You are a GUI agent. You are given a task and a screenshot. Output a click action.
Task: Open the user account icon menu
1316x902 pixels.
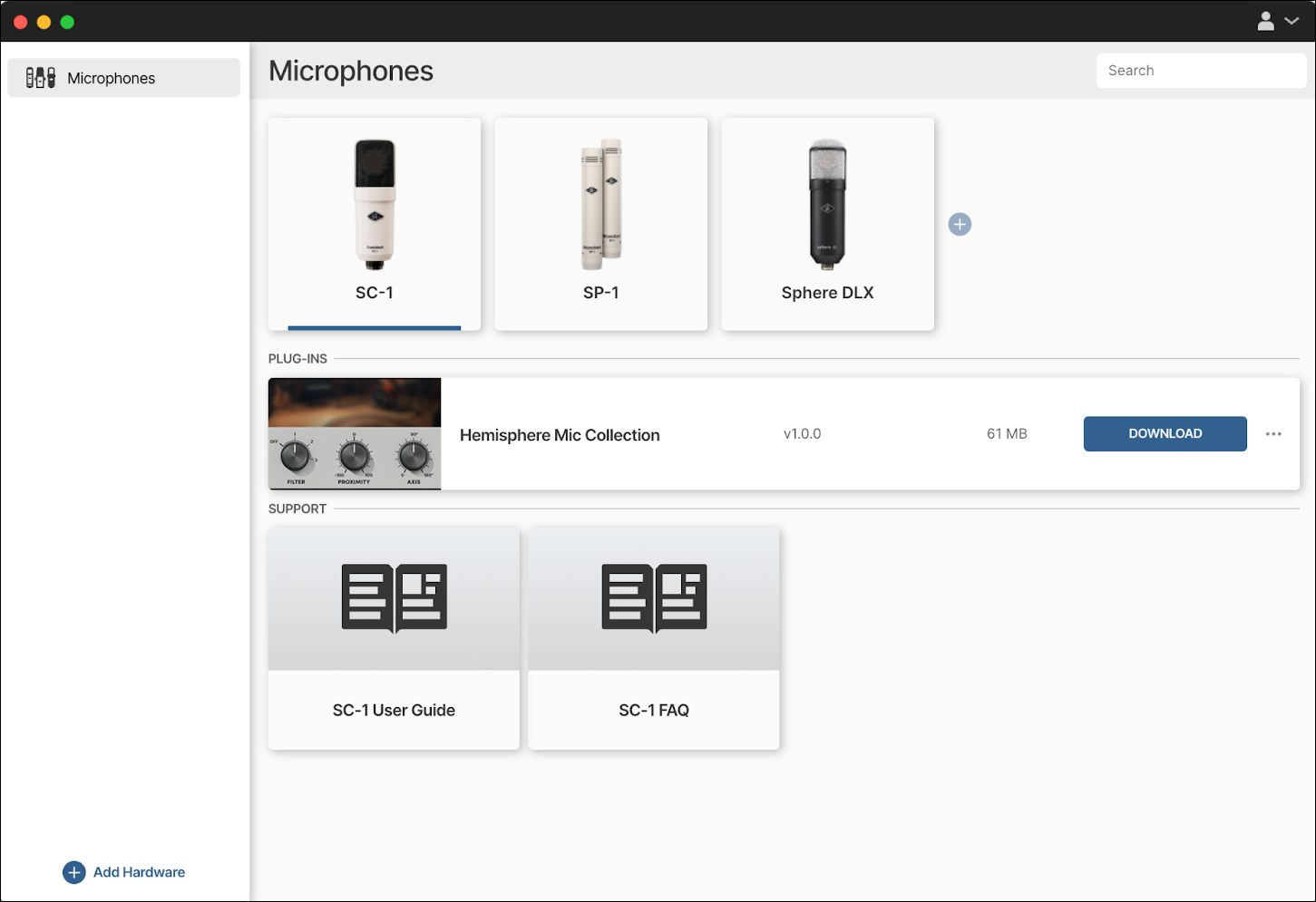pos(1266,21)
